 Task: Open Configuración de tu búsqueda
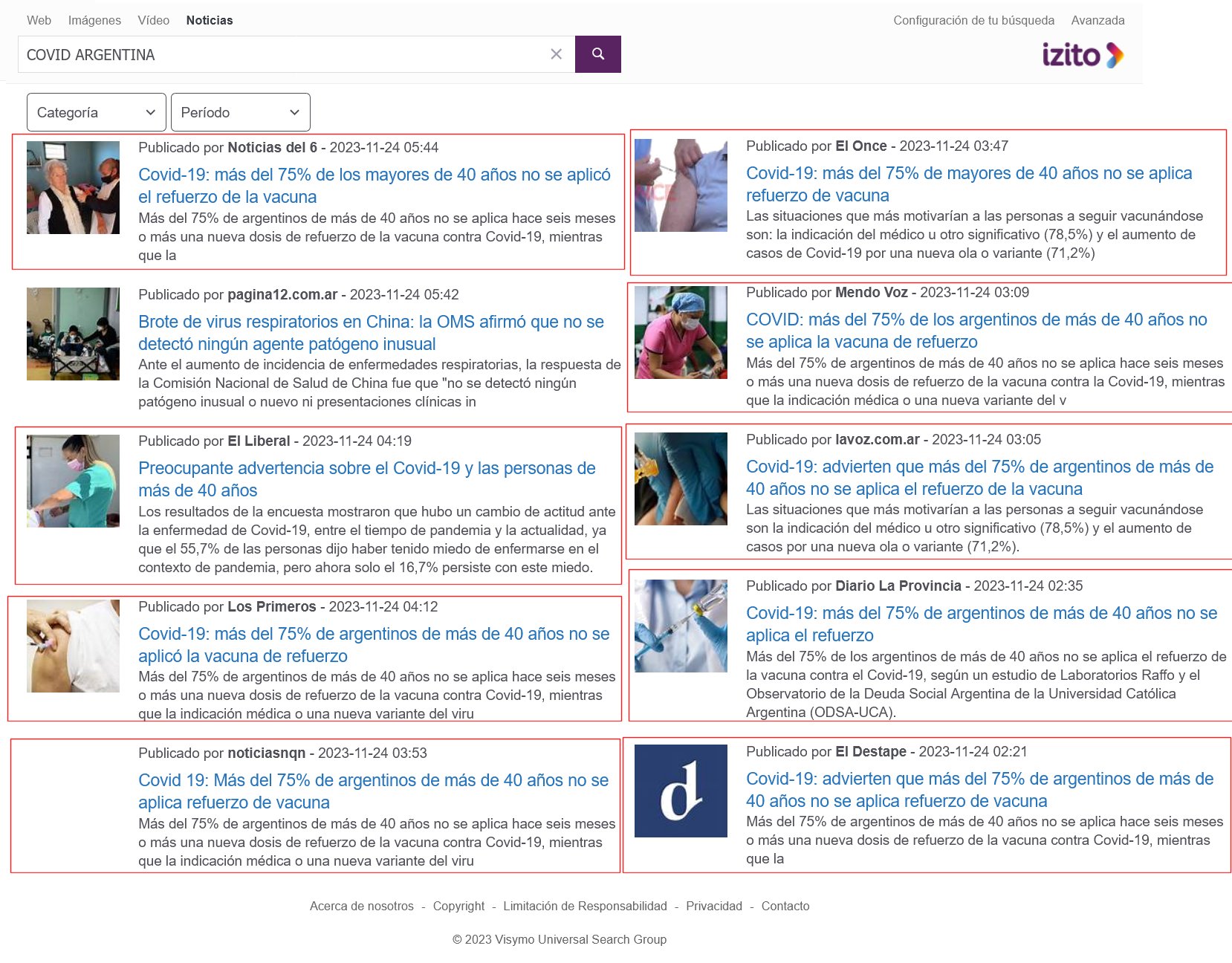click(973, 20)
